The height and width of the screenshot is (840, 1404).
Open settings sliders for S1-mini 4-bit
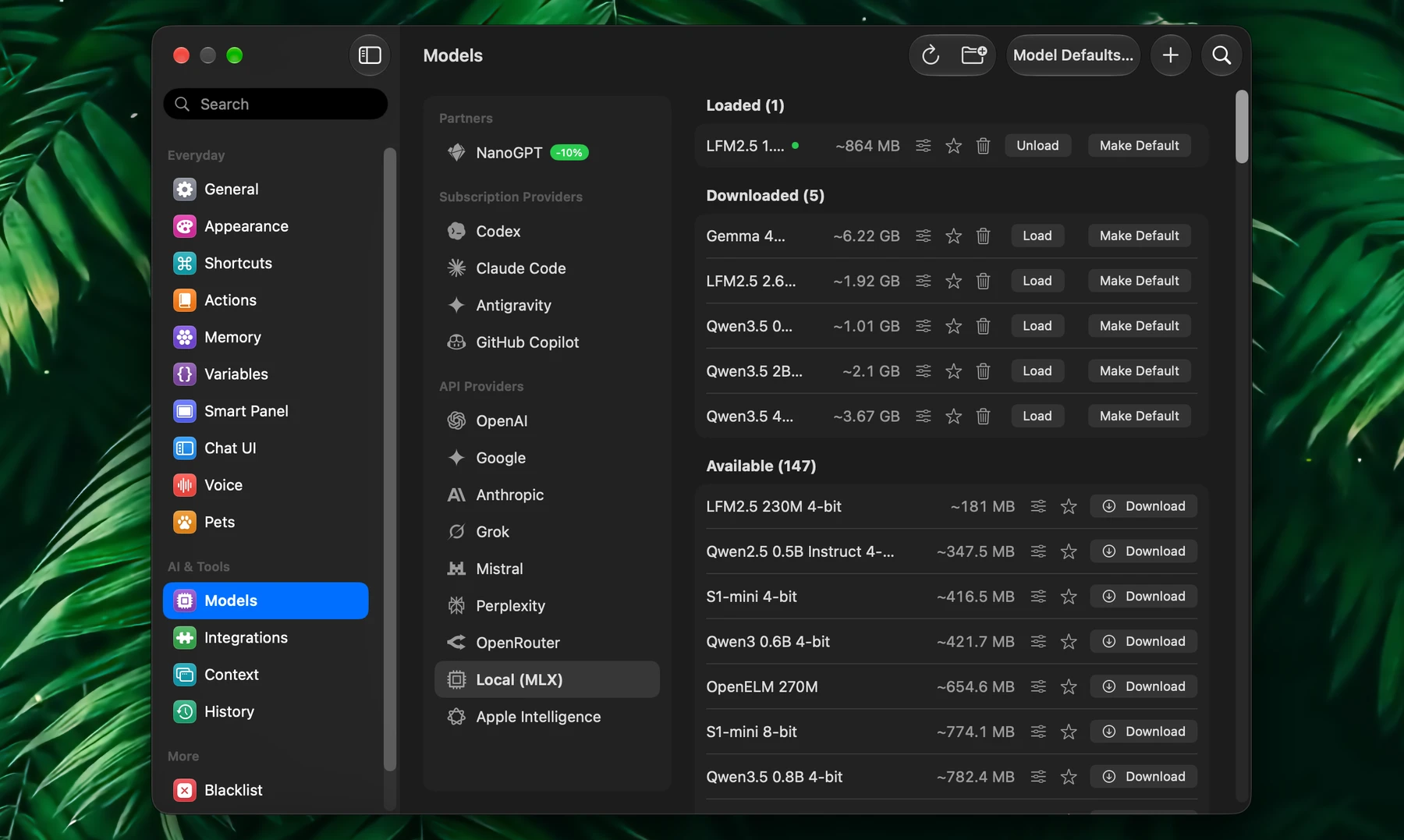(x=1038, y=597)
